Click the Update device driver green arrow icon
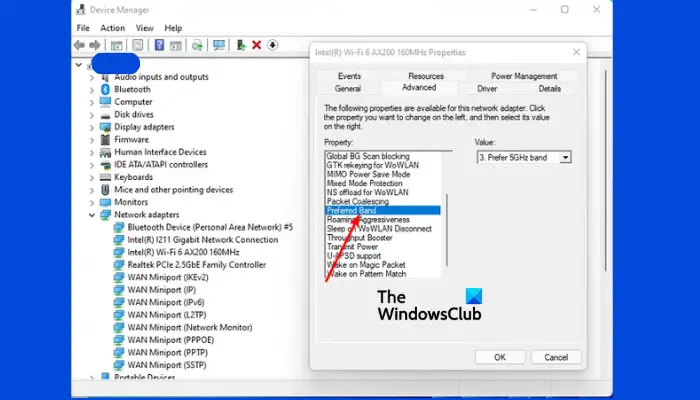 point(241,45)
